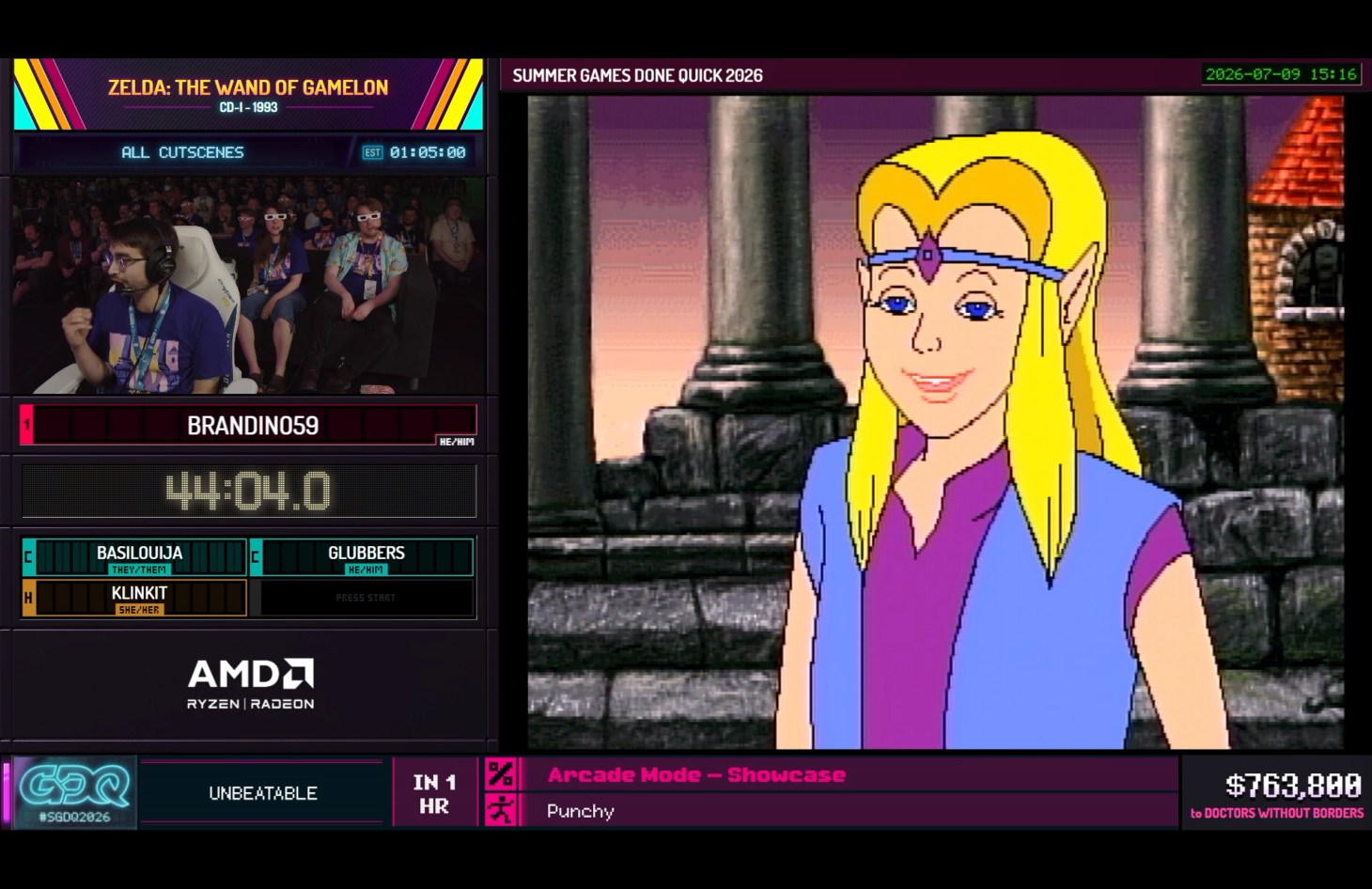Click the timestamp '2026-07-09 15:16'
The image size is (1372, 889).
click(x=1281, y=74)
